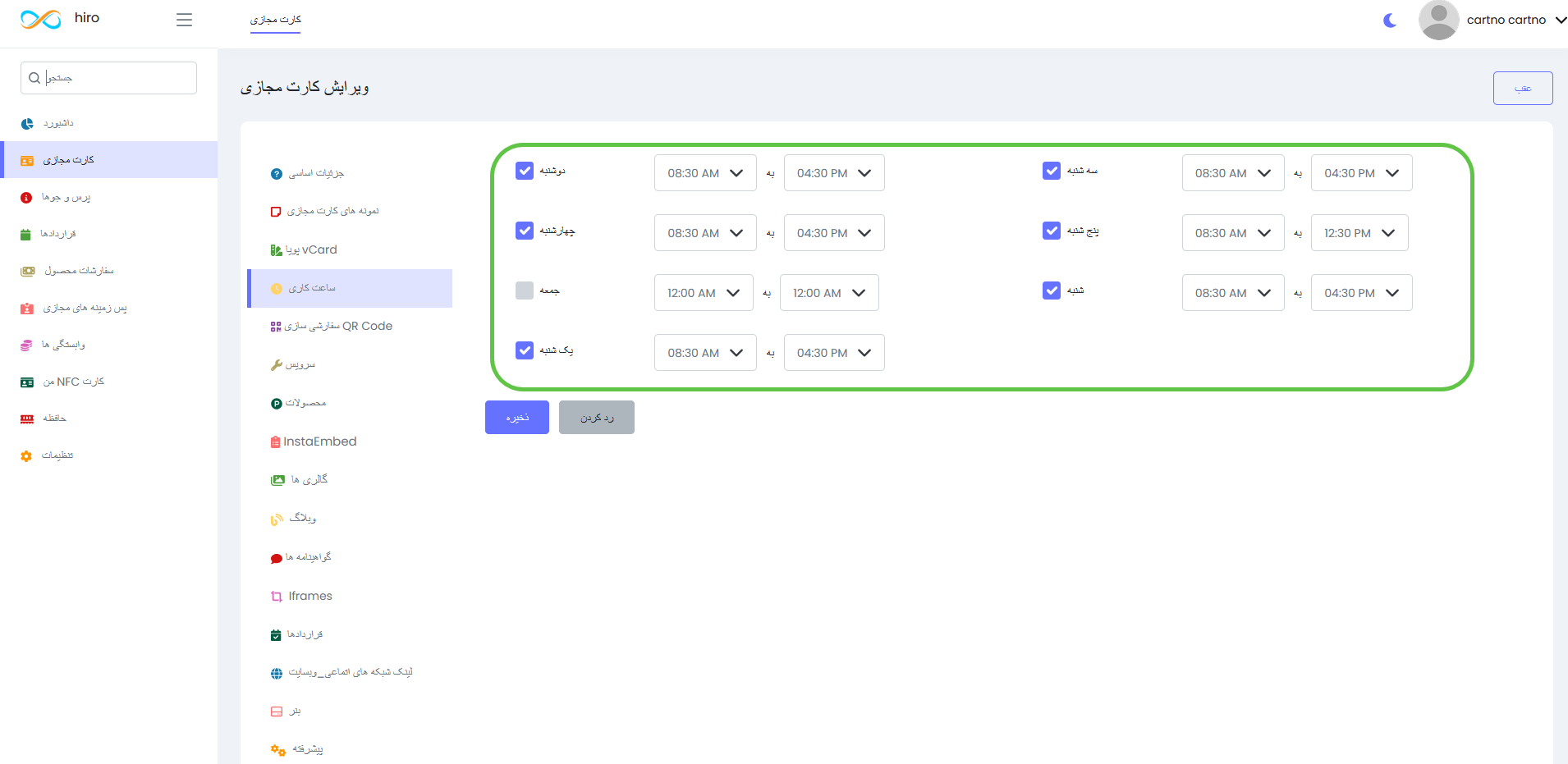Image resolution: width=1568 pixels, height=764 pixels.
Task: Uncheck the Saturday (شنبه) checkbox
Action: click(1052, 291)
